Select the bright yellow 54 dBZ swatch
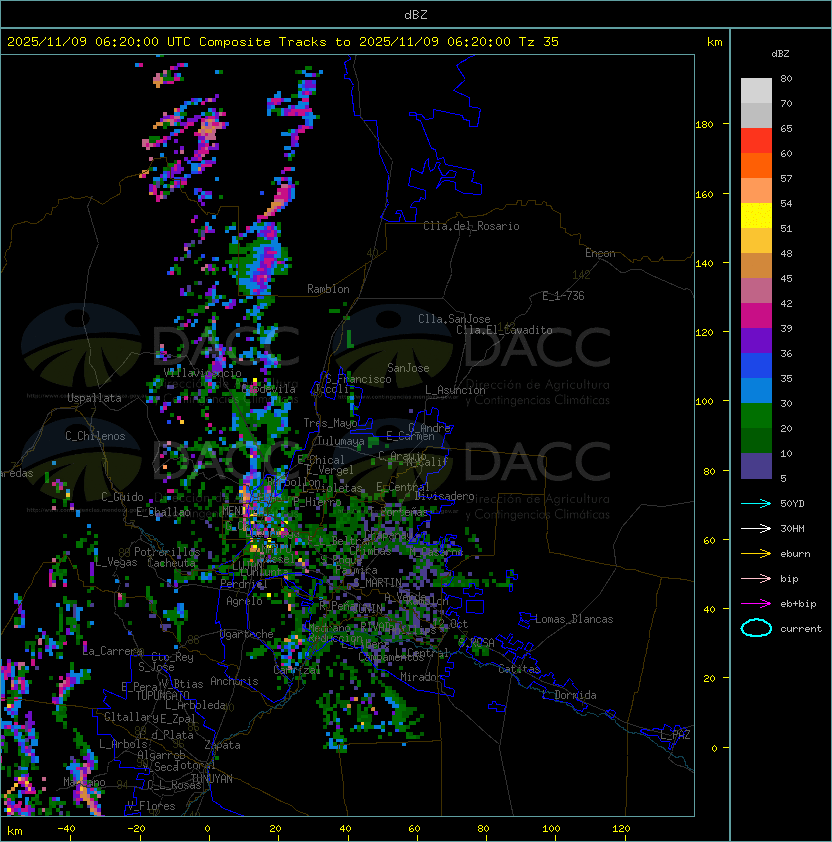Screen dimensions: 832x842 coord(756,215)
